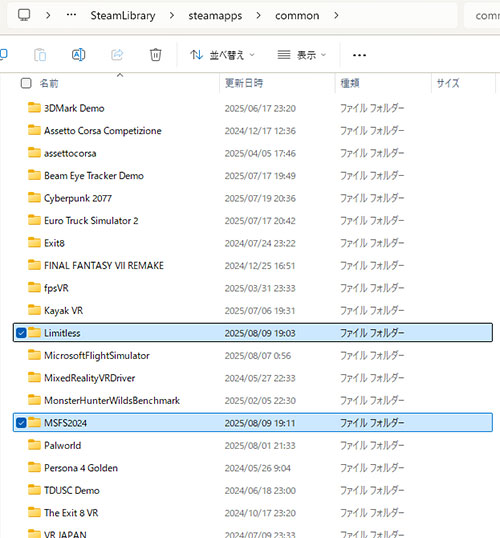This screenshot has height=538, width=500.
Task: Click the Euro Truck Simulator 2 folder icon
Action: pyautogui.click(x=34, y=220)
